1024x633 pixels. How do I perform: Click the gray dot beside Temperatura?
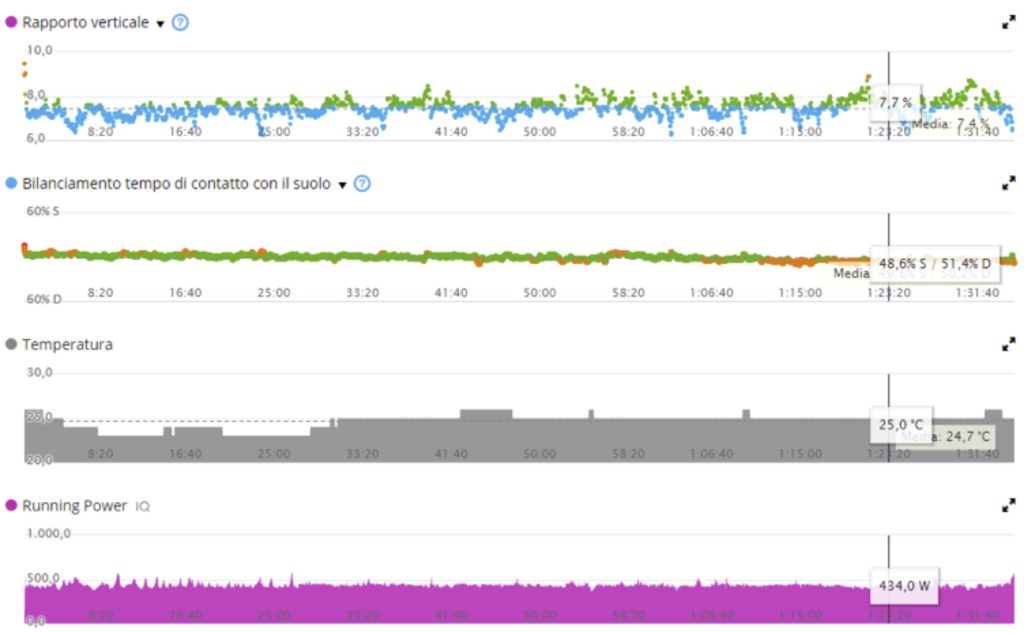(11, 344)
